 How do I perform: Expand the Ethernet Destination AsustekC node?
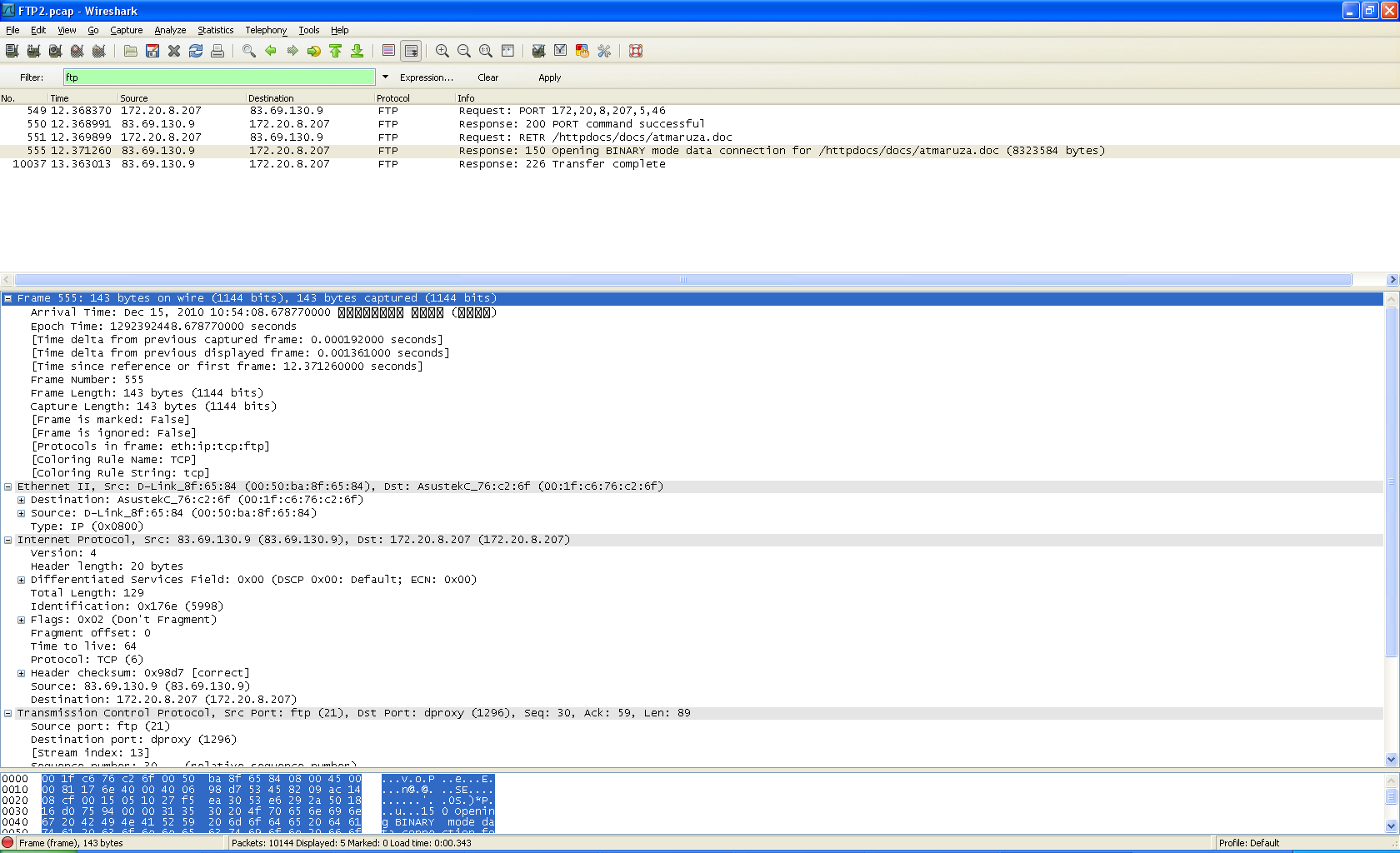pyautogui.click(x=21, y=500)
